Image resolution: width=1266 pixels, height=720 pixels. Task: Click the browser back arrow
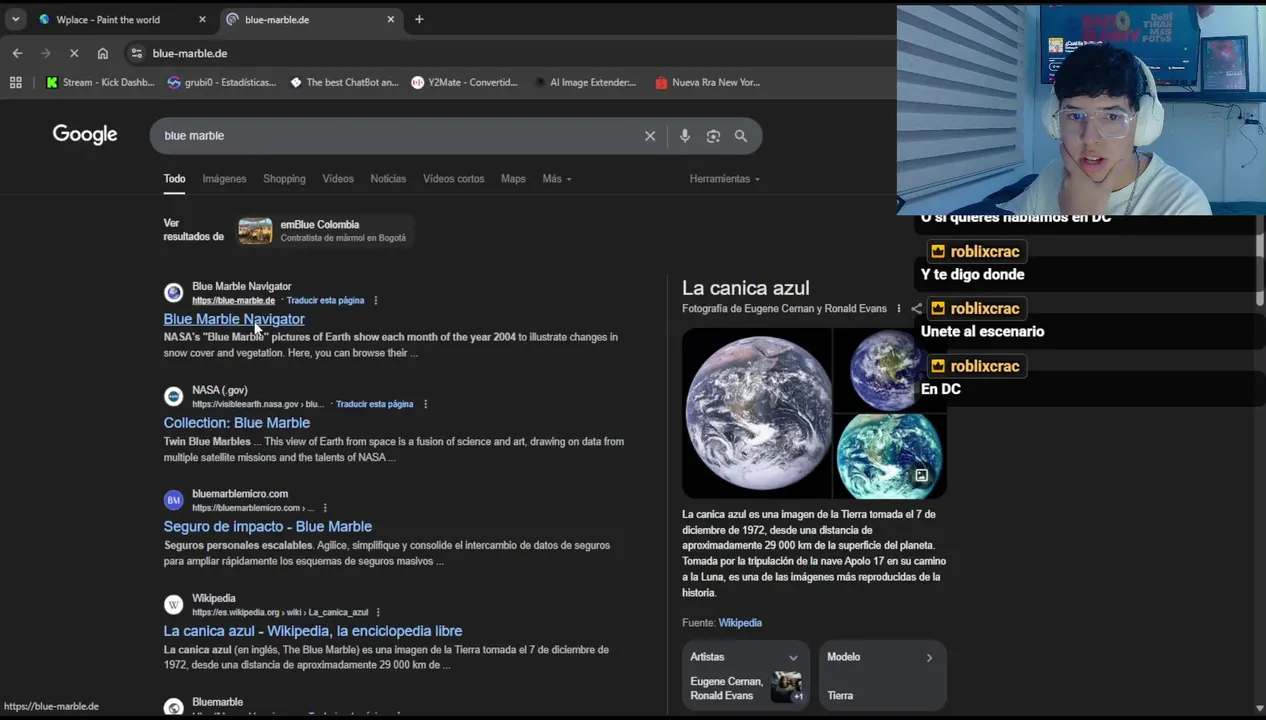point(17,53)
